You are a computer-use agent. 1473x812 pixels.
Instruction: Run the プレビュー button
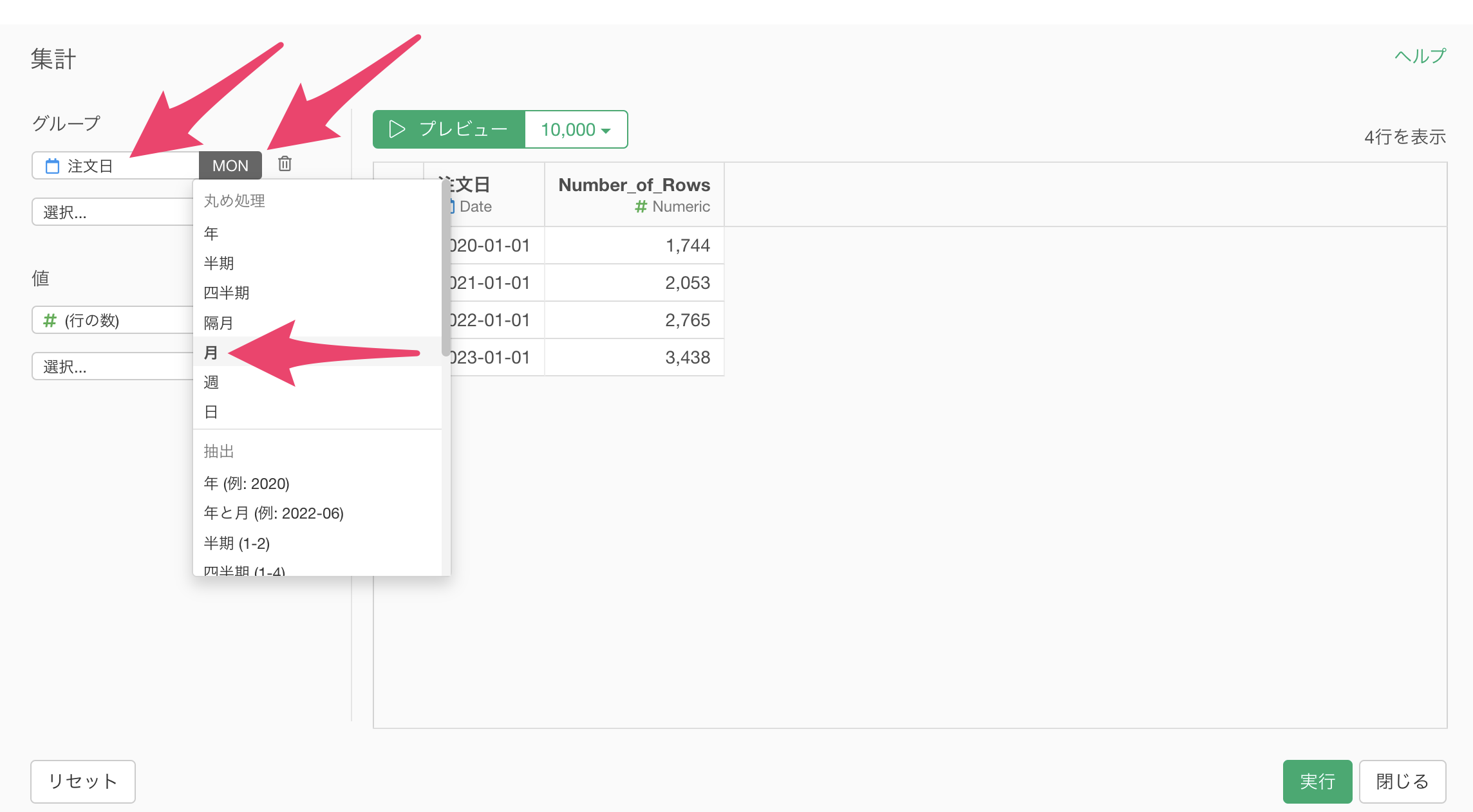coord(449,129)
